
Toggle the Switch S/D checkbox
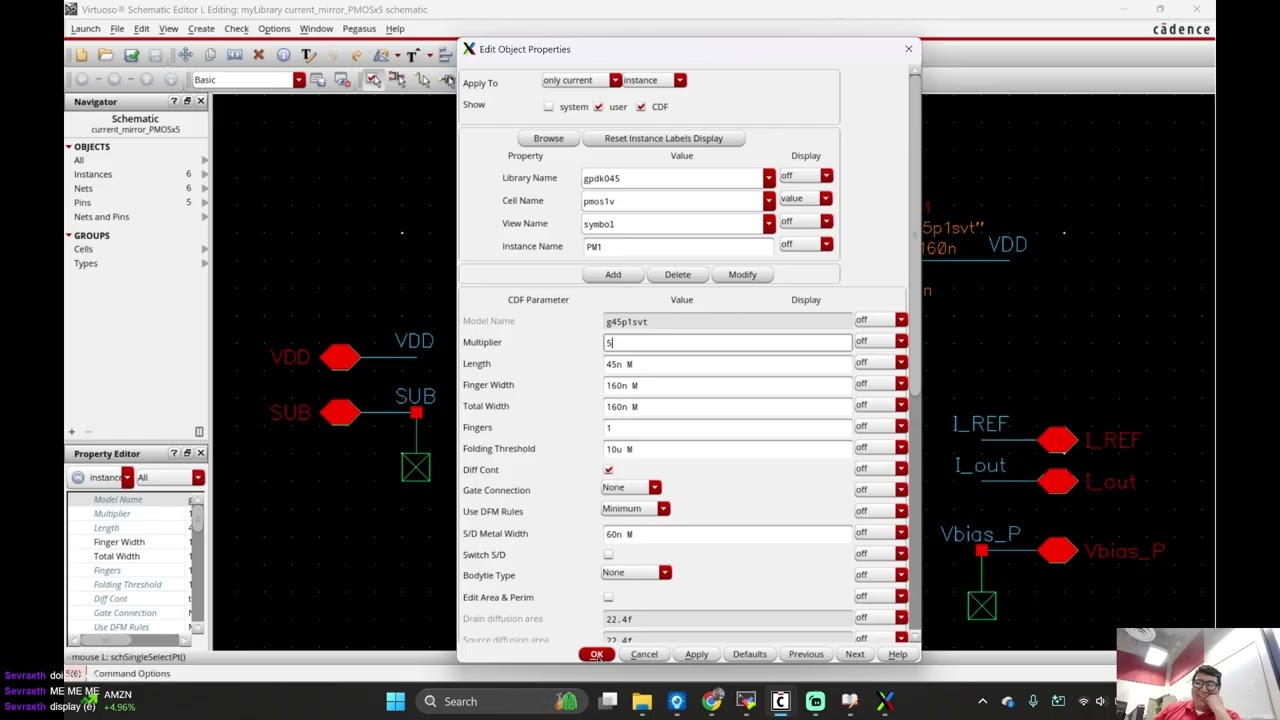click(x=608, y=554)
